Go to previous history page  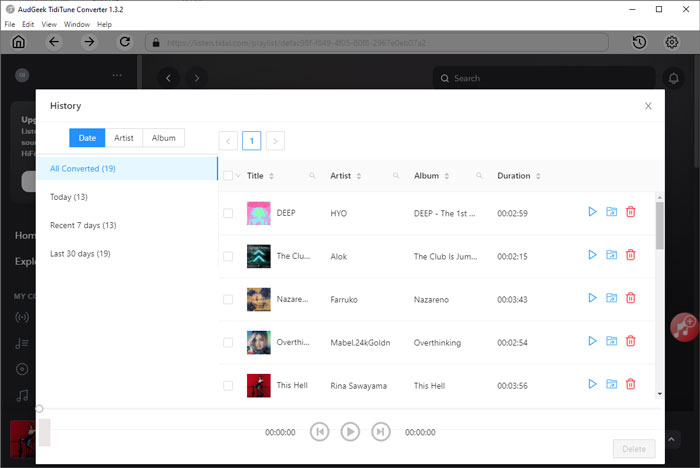coord(228,141)
